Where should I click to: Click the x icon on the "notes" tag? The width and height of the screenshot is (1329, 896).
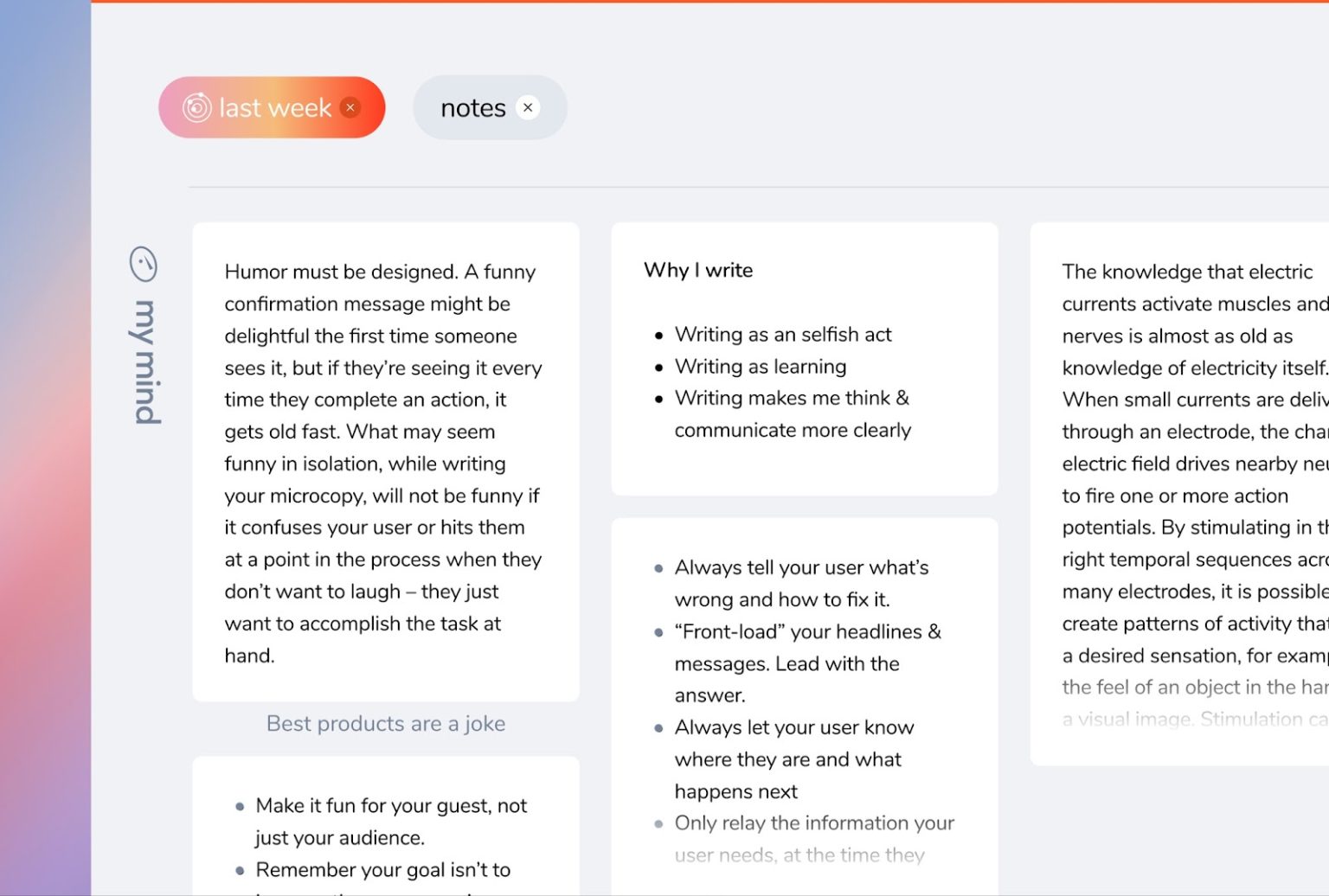(528, 106)
